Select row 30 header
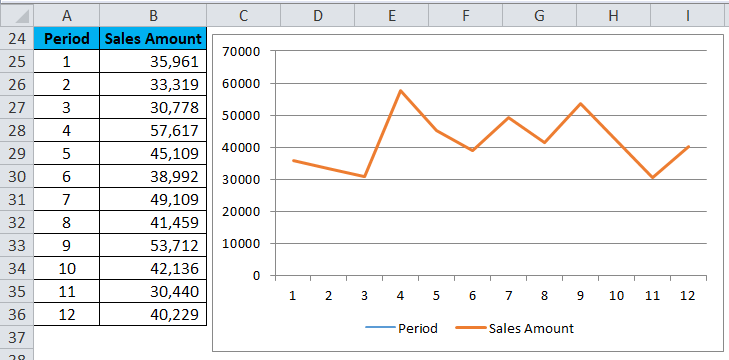Screen dimensions: 729x360 (17, 177)
